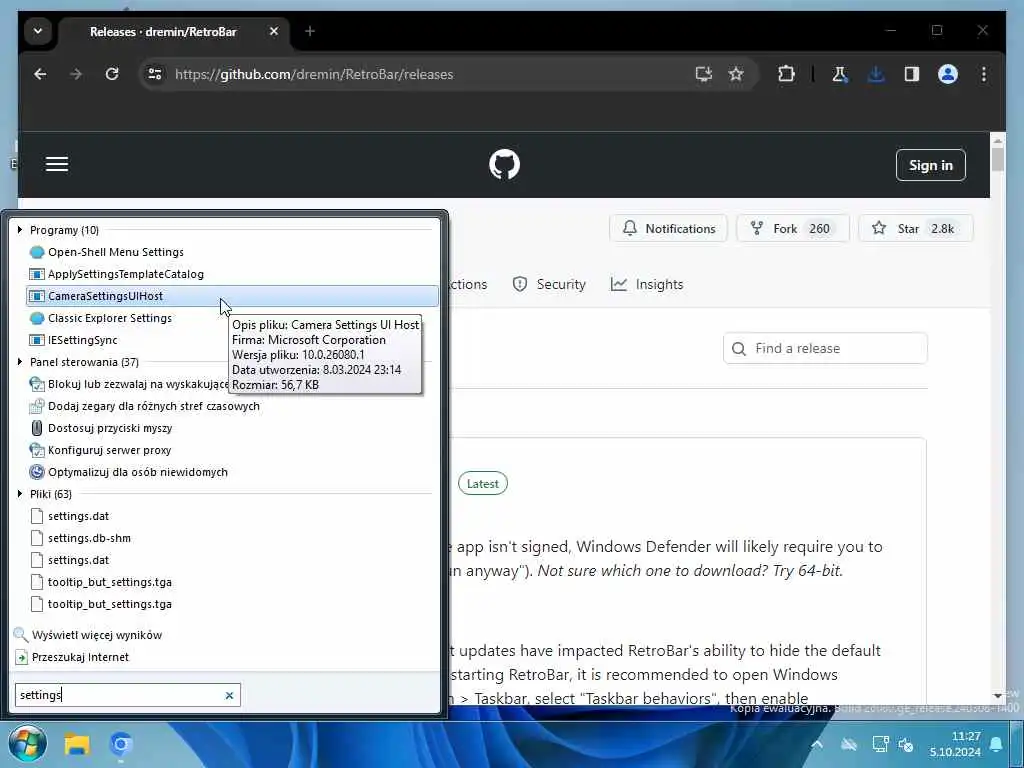
Task: Open a new browser tab
Action: (310, 31)
